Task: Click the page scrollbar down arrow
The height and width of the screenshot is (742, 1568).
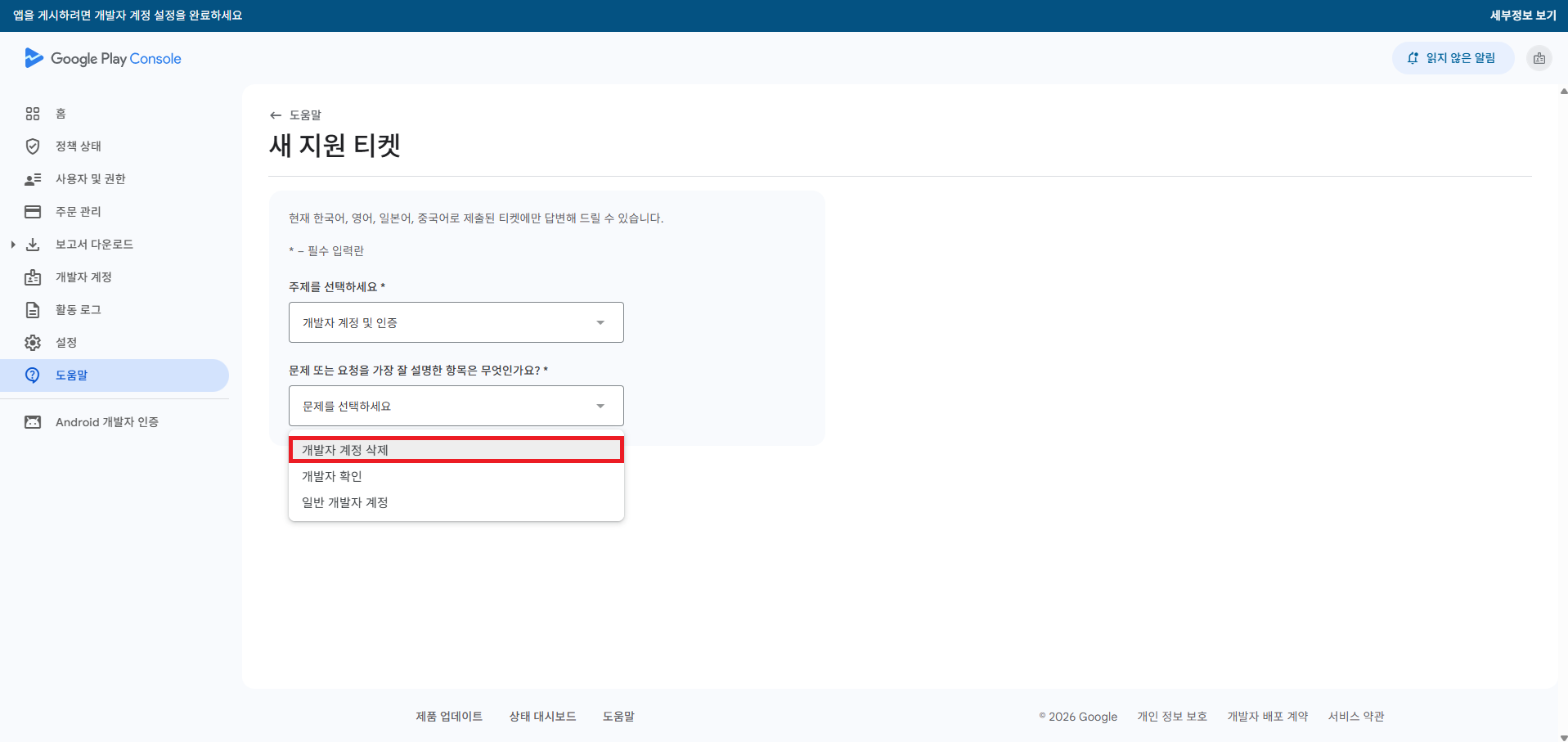Action: pos(1564,737)
